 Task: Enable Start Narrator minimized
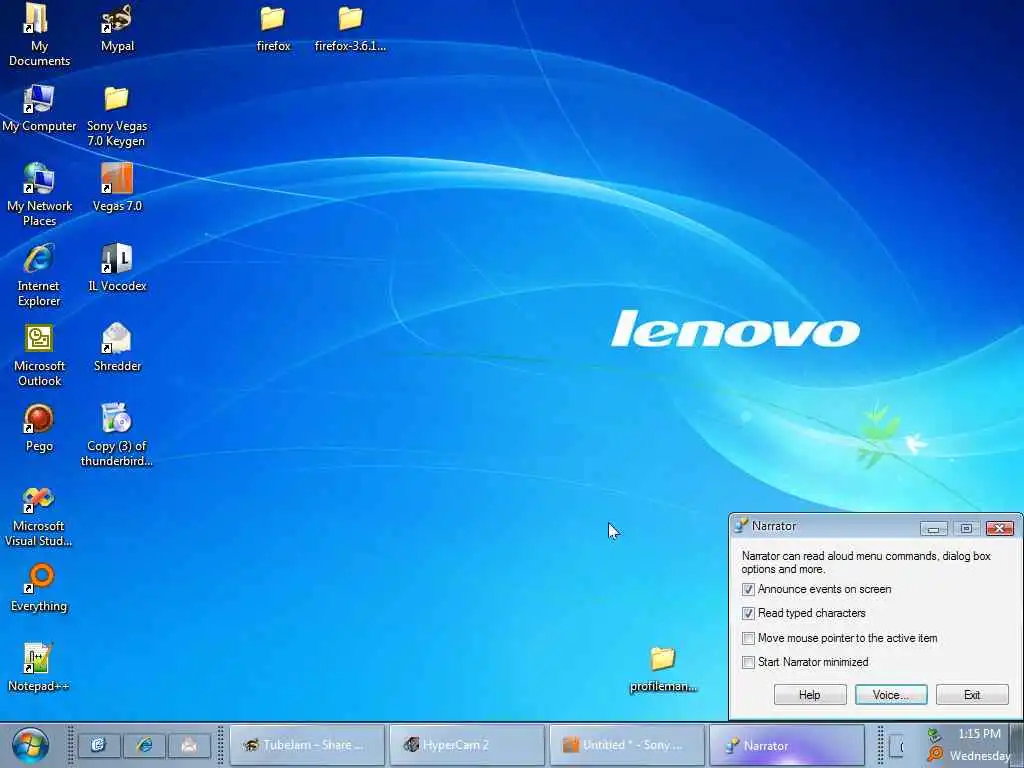[748, 662]
